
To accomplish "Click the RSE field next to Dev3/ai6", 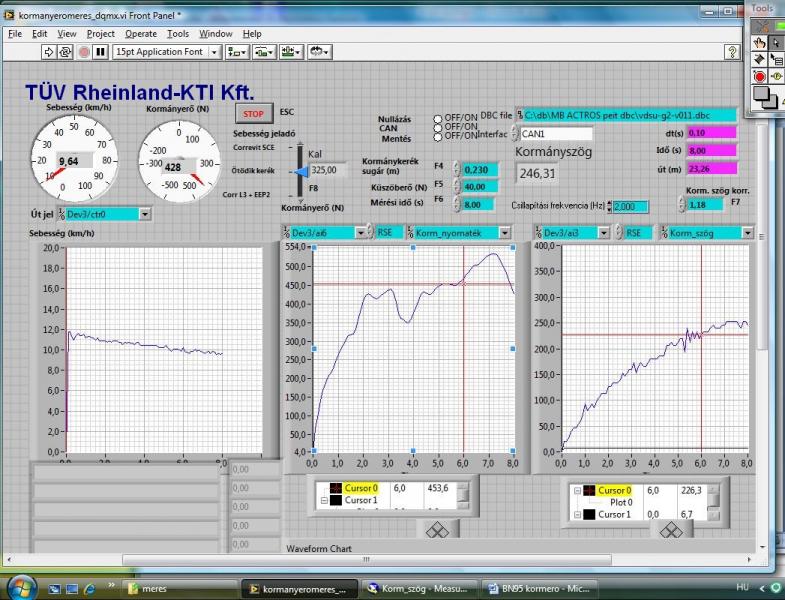I will (x=388, y=233).
